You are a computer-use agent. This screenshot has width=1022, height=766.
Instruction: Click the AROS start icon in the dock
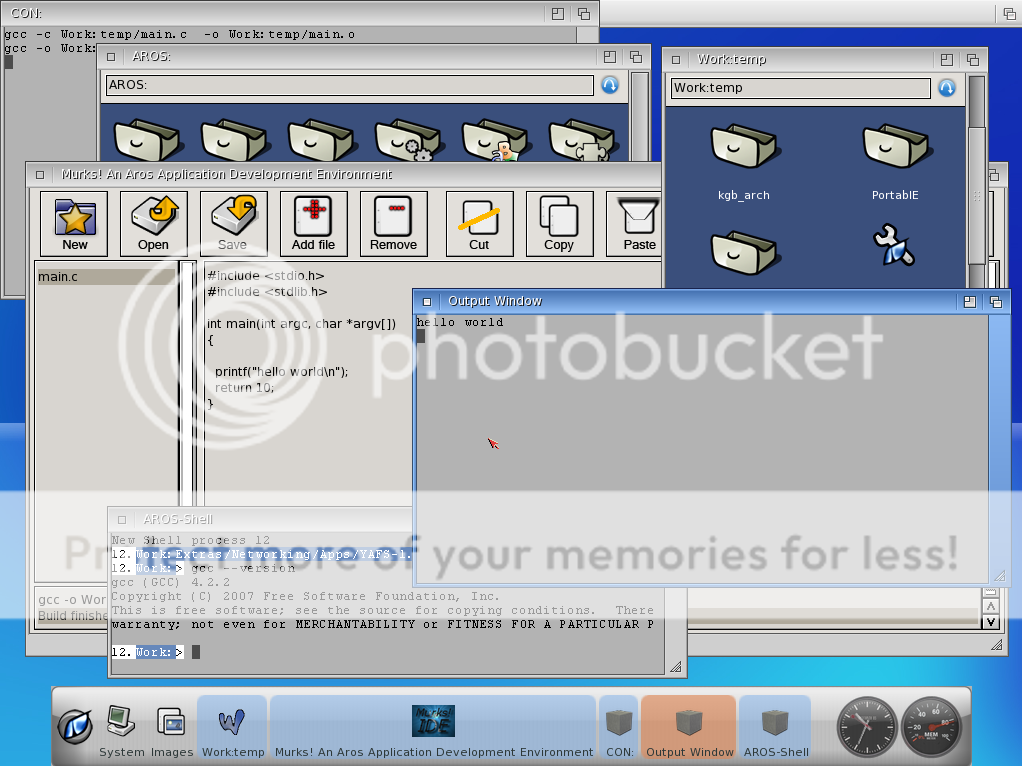click(75, 727)
